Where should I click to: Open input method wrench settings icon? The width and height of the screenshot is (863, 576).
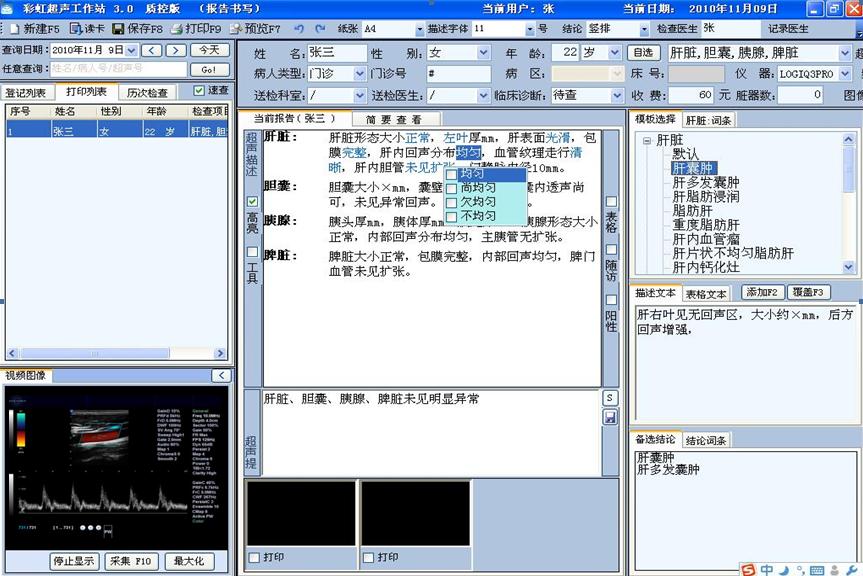851,570
